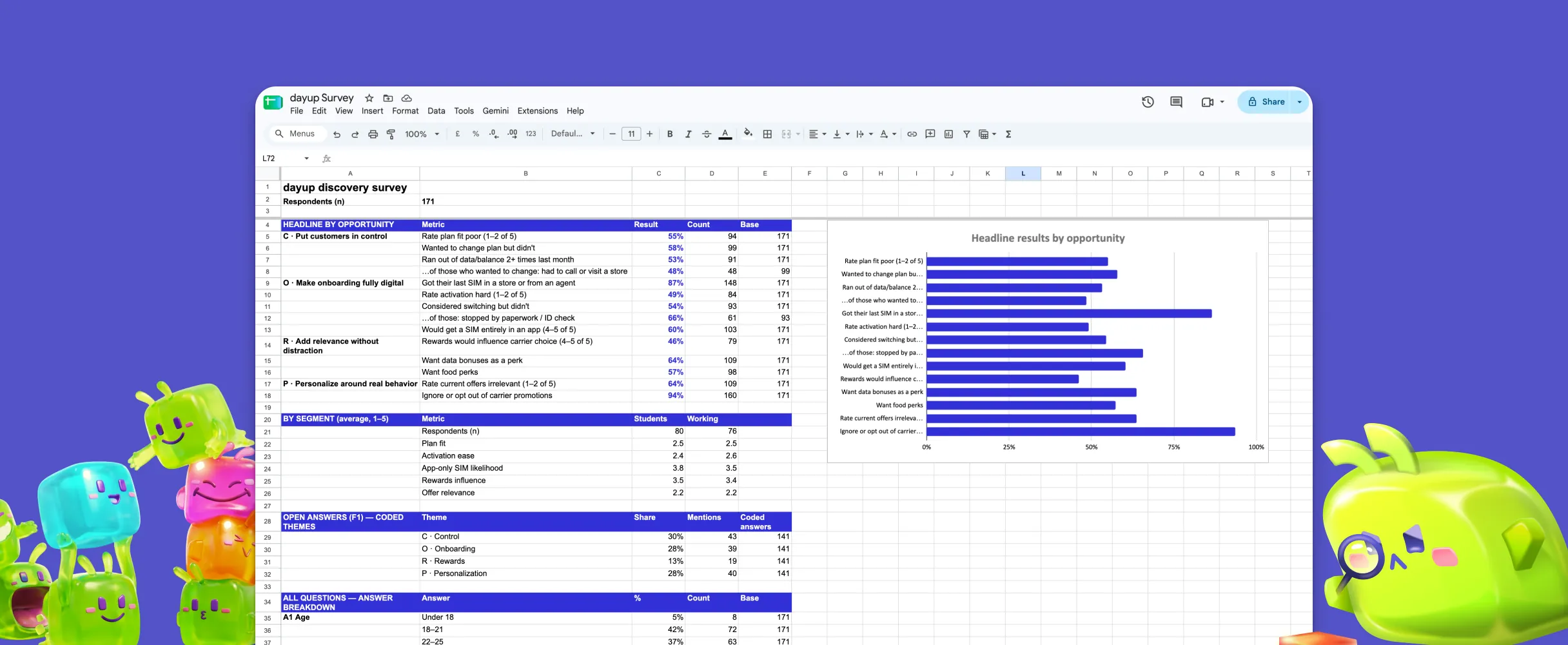Click the Share button
The image size is (1568, 645).
(1266, 102)
